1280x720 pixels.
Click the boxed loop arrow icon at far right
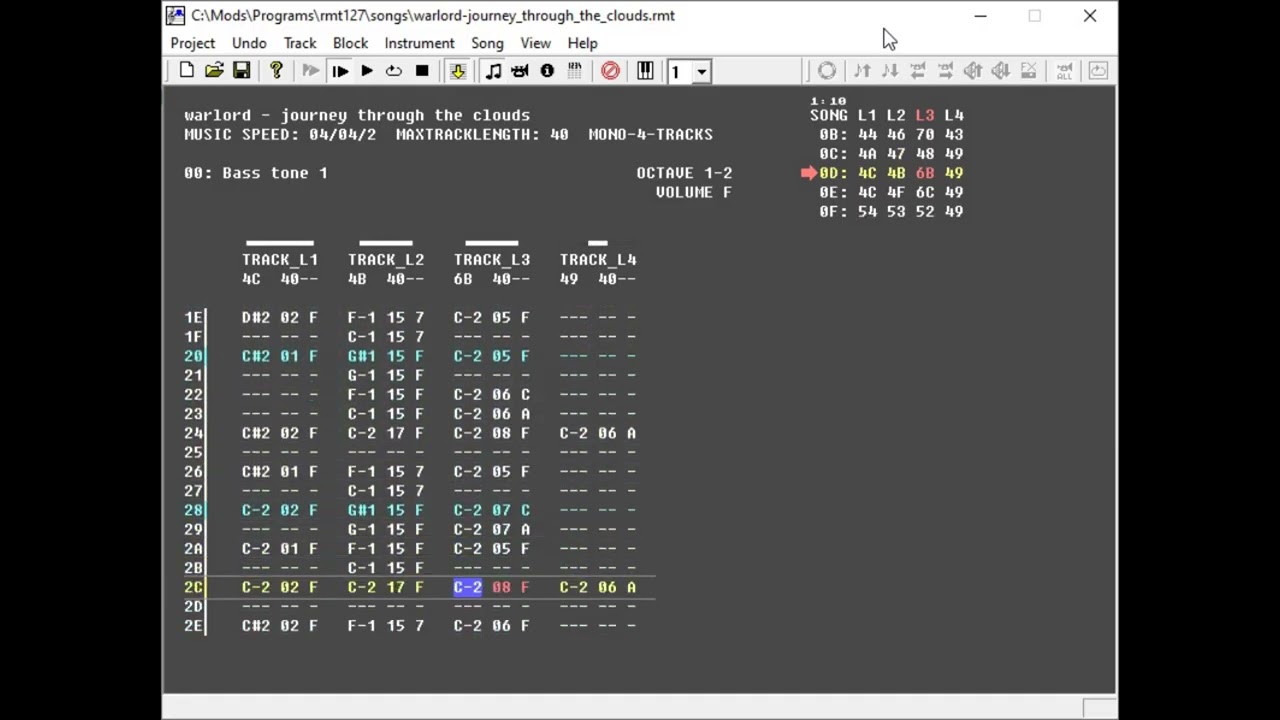[1098, 71]
